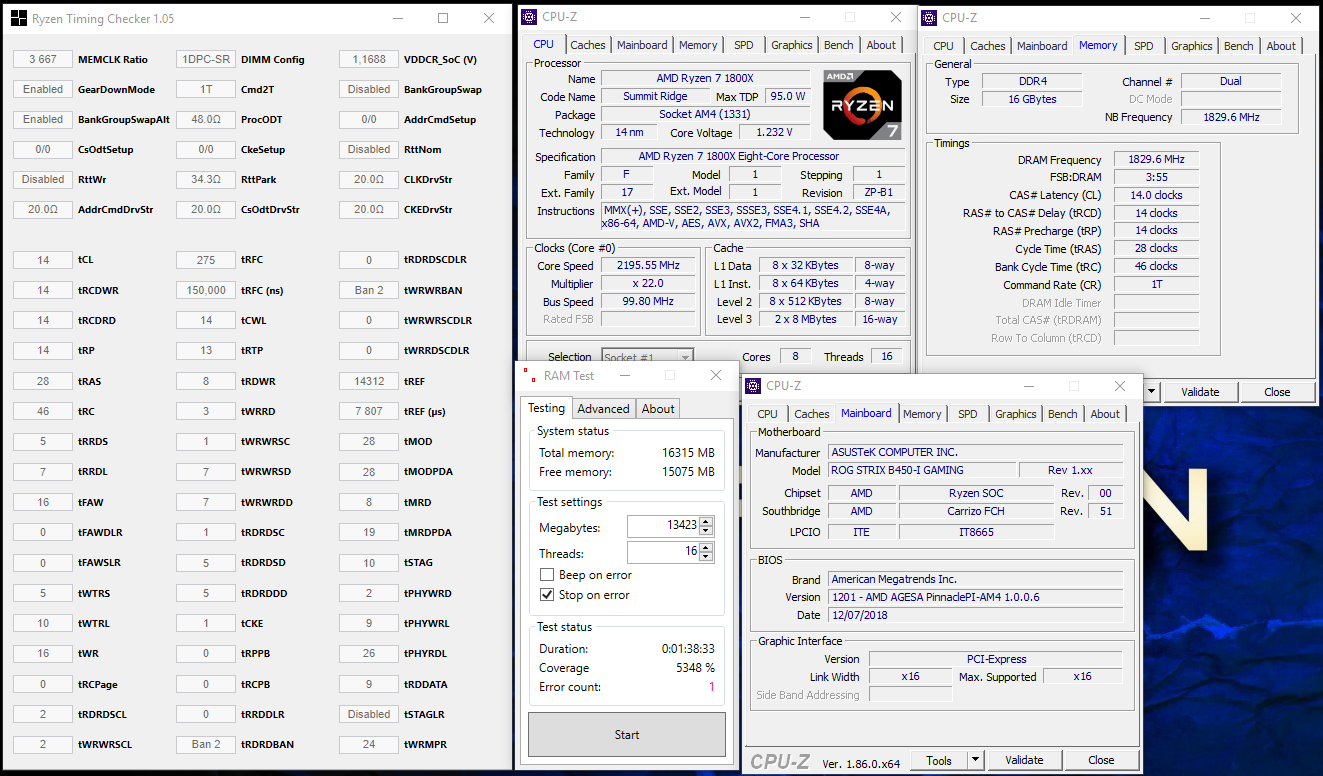Click the RAM Test title bar icon

coord(529,375)
